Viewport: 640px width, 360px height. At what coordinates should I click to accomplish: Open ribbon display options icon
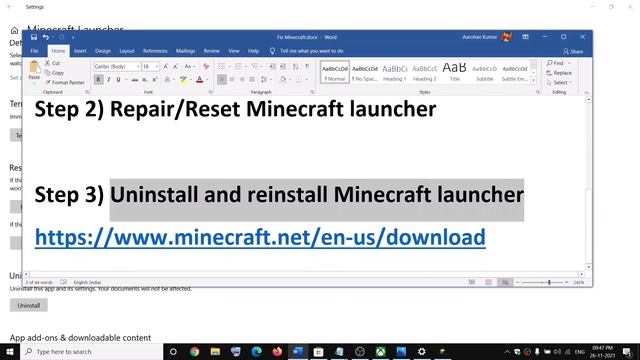click(x=525, y=37)
